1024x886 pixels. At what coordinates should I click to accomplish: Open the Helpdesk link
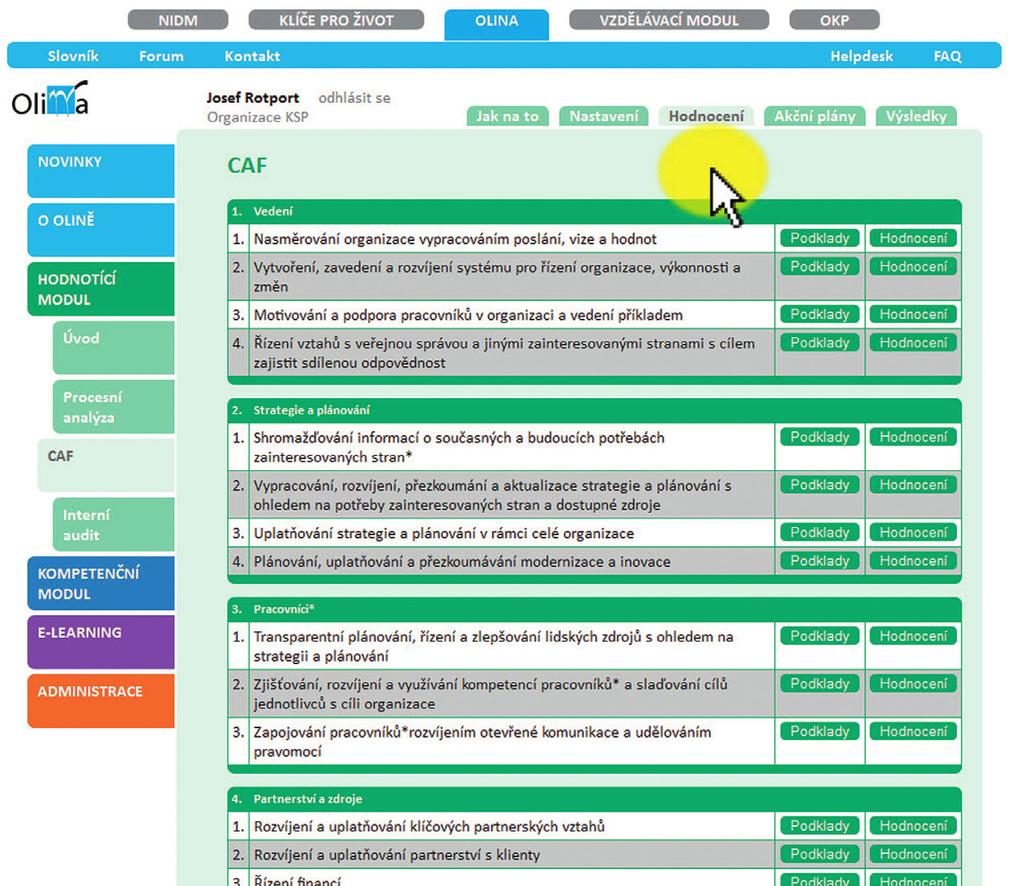pyautogui.click(x=861, y=56)
